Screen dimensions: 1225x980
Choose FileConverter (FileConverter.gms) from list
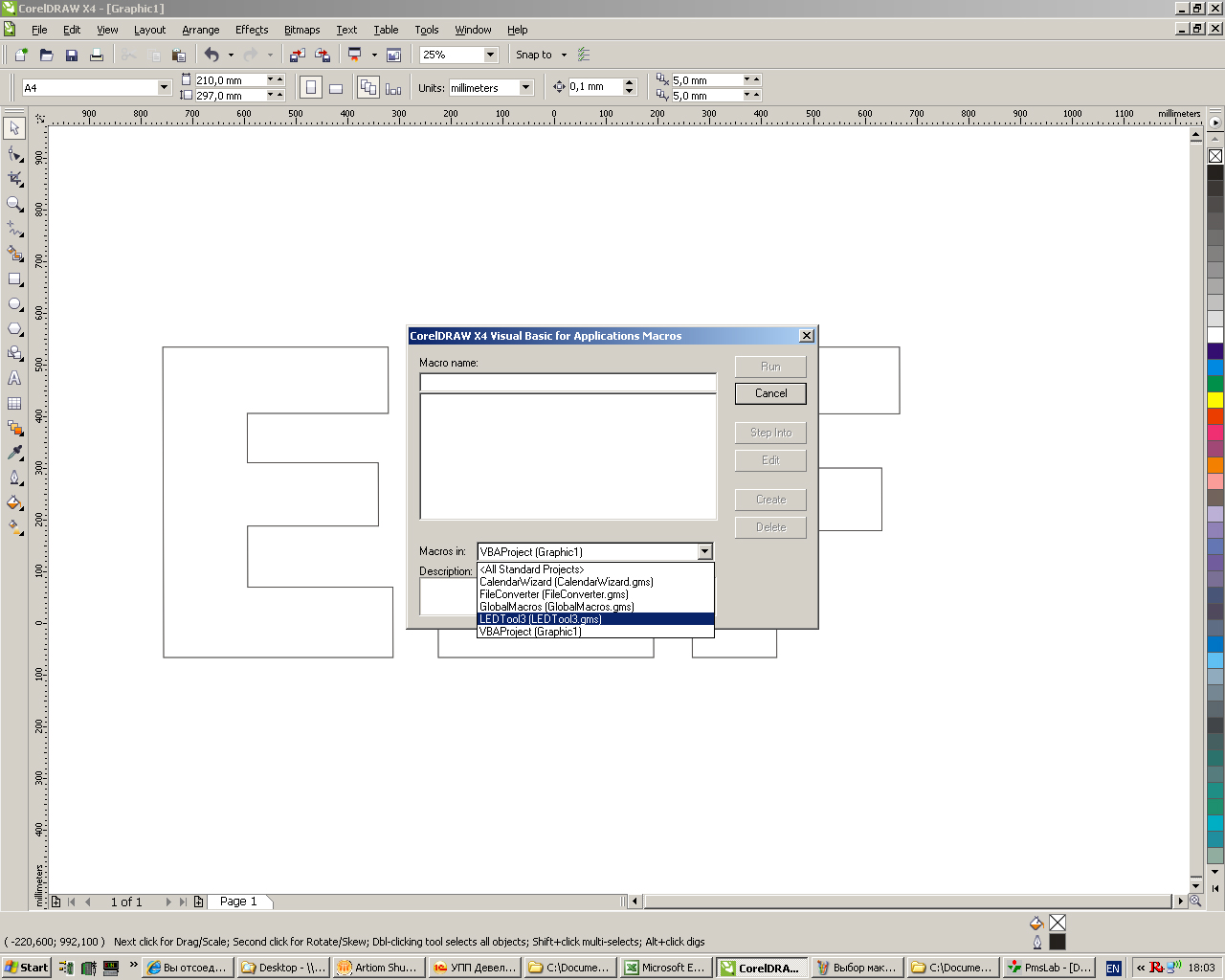click(x=595, y=594)
